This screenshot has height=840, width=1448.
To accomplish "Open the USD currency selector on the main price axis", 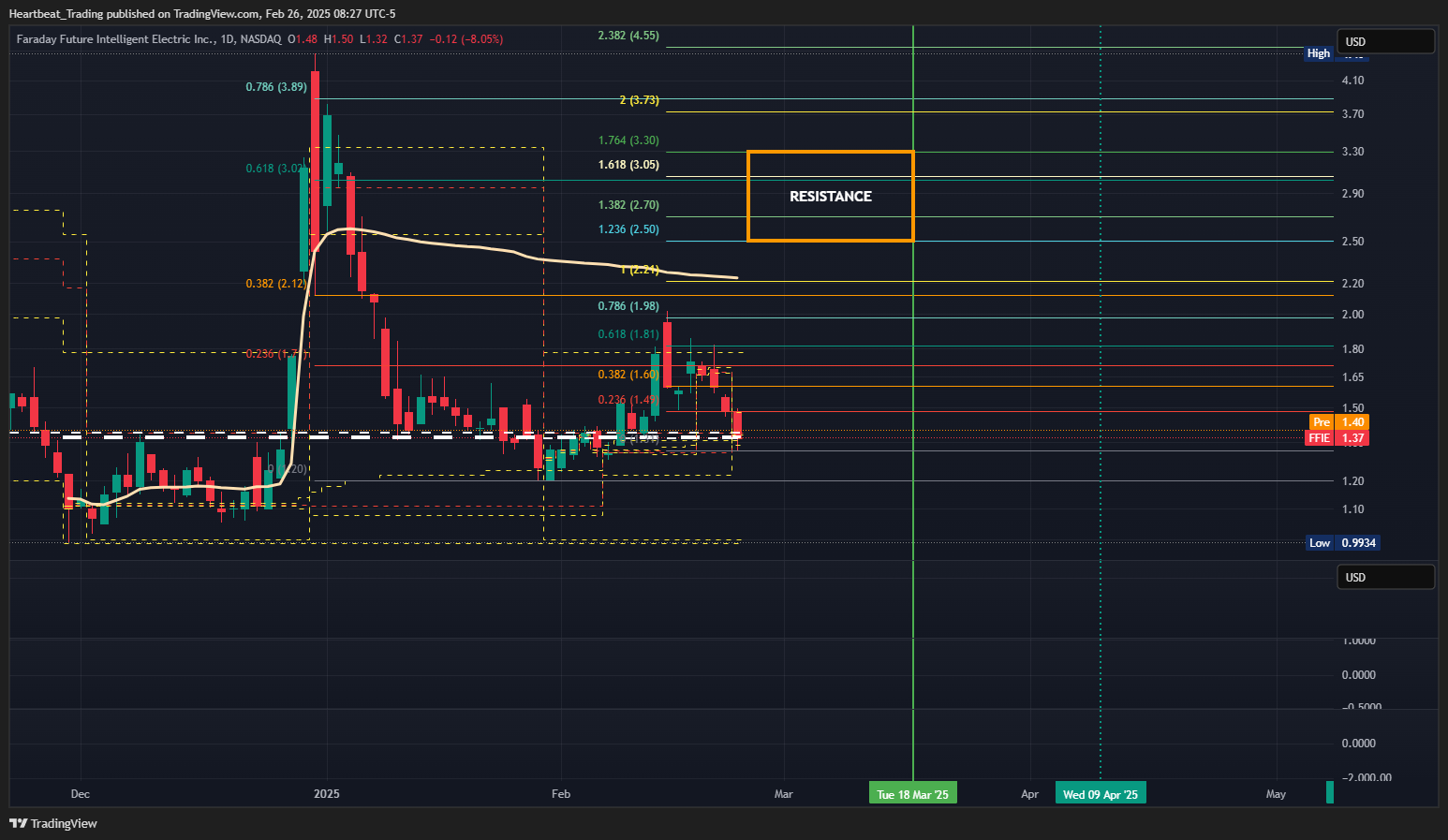I will [x=1385, y=41].
